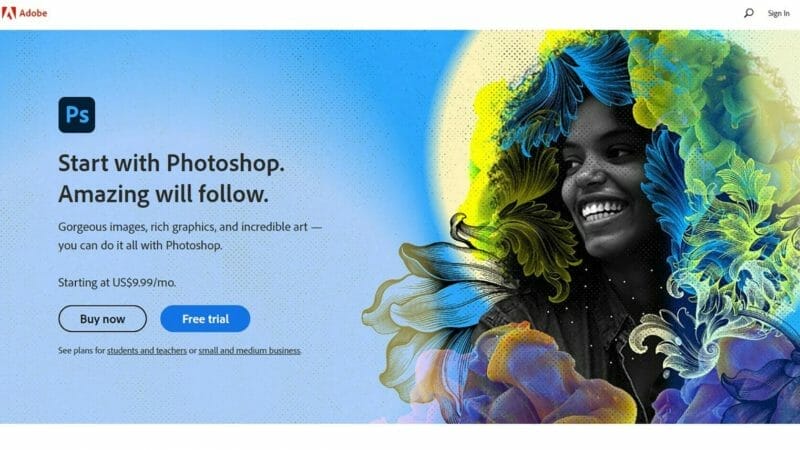The height and width of the screenshot is (450, 800).
Task: Click the red Adobe logo icon
Action: [9, 13]
